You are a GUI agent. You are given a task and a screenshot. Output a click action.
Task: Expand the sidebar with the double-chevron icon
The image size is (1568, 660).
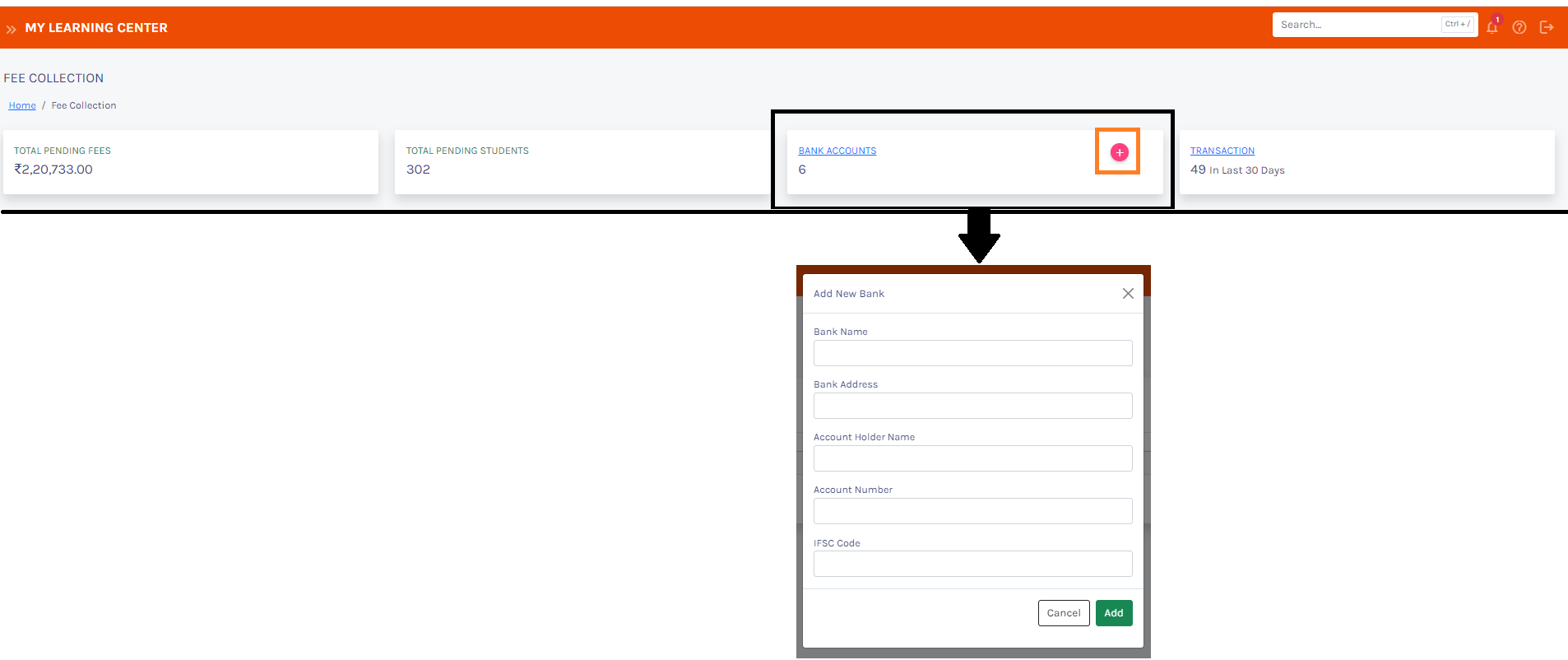tap(12, 29)
